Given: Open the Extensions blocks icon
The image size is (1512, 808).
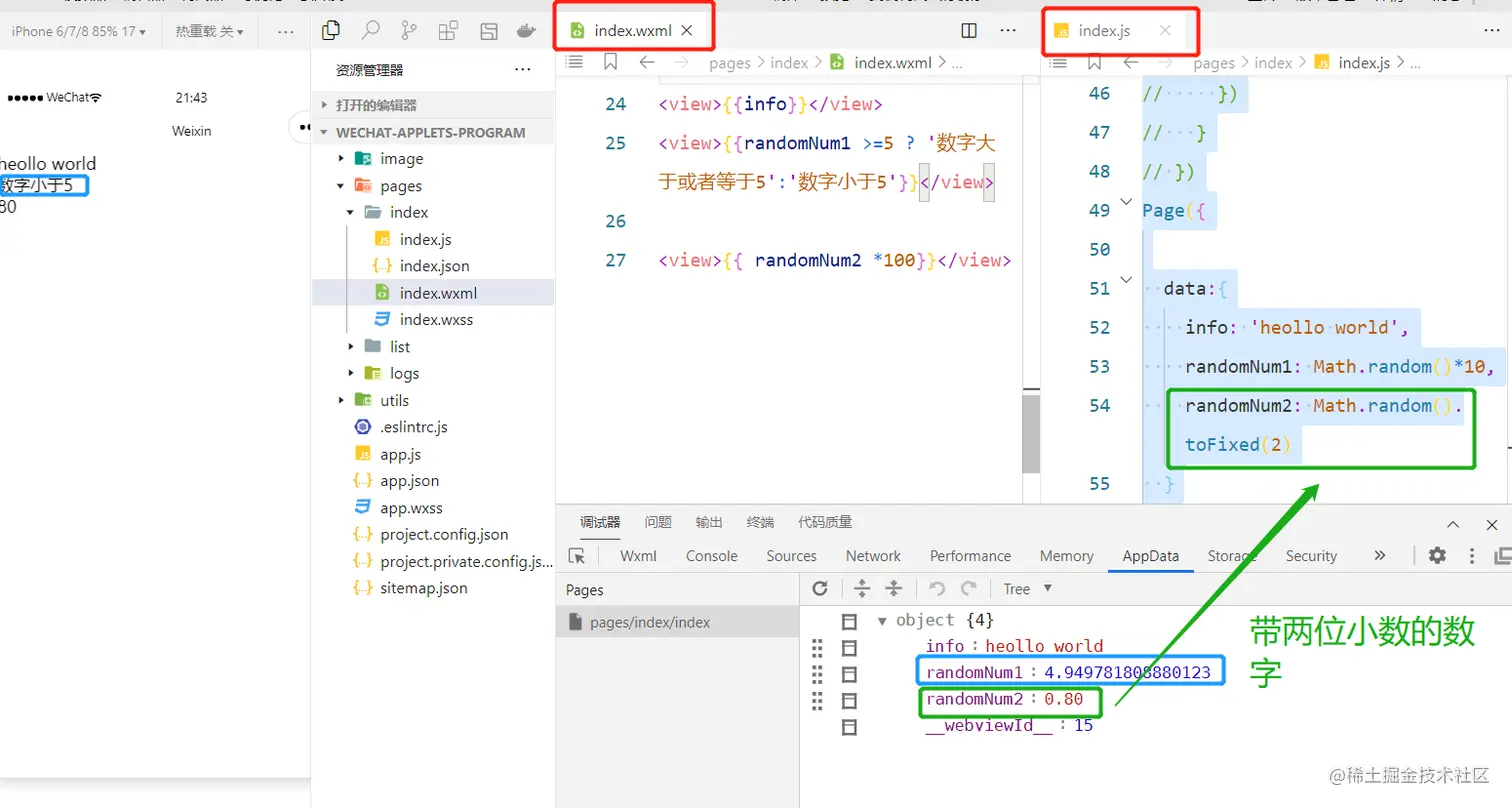Looking at the screenshot, I should coord(449,31).
